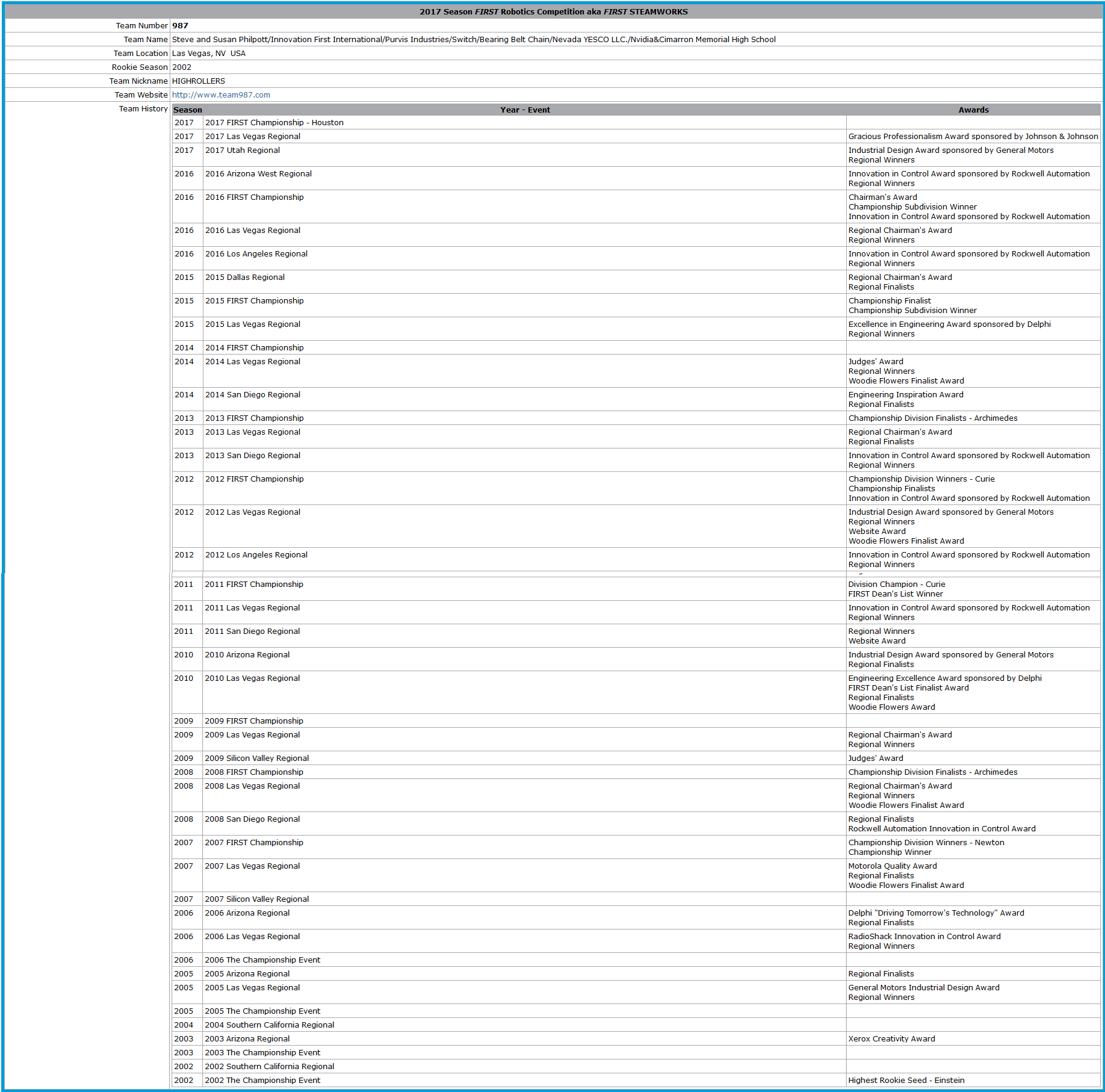The width and height of the screenshot is (1105, 1092).
Task: Click 'Website Award' in 2012 Las Vegas row
Action: 877,532
